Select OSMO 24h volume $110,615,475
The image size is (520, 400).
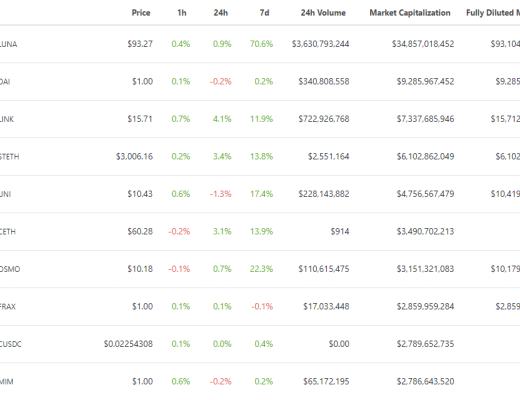pos(324,269)
